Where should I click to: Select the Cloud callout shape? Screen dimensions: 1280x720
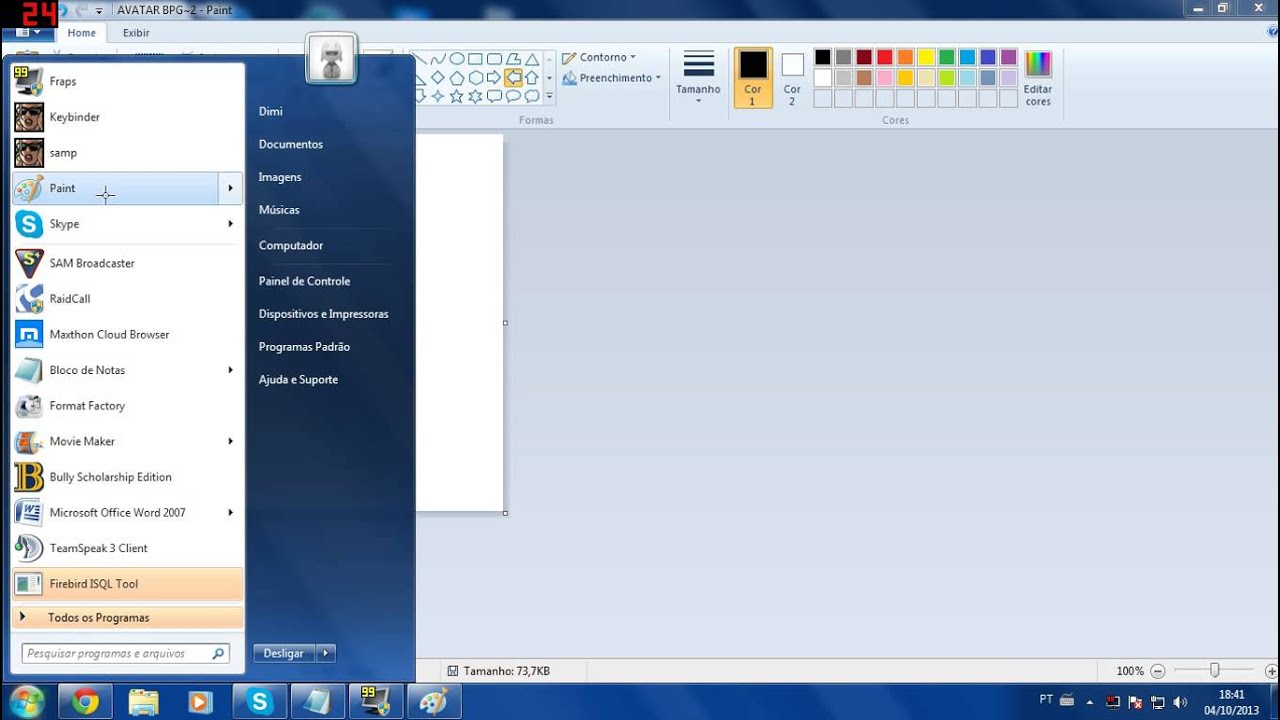click(532, 96)
